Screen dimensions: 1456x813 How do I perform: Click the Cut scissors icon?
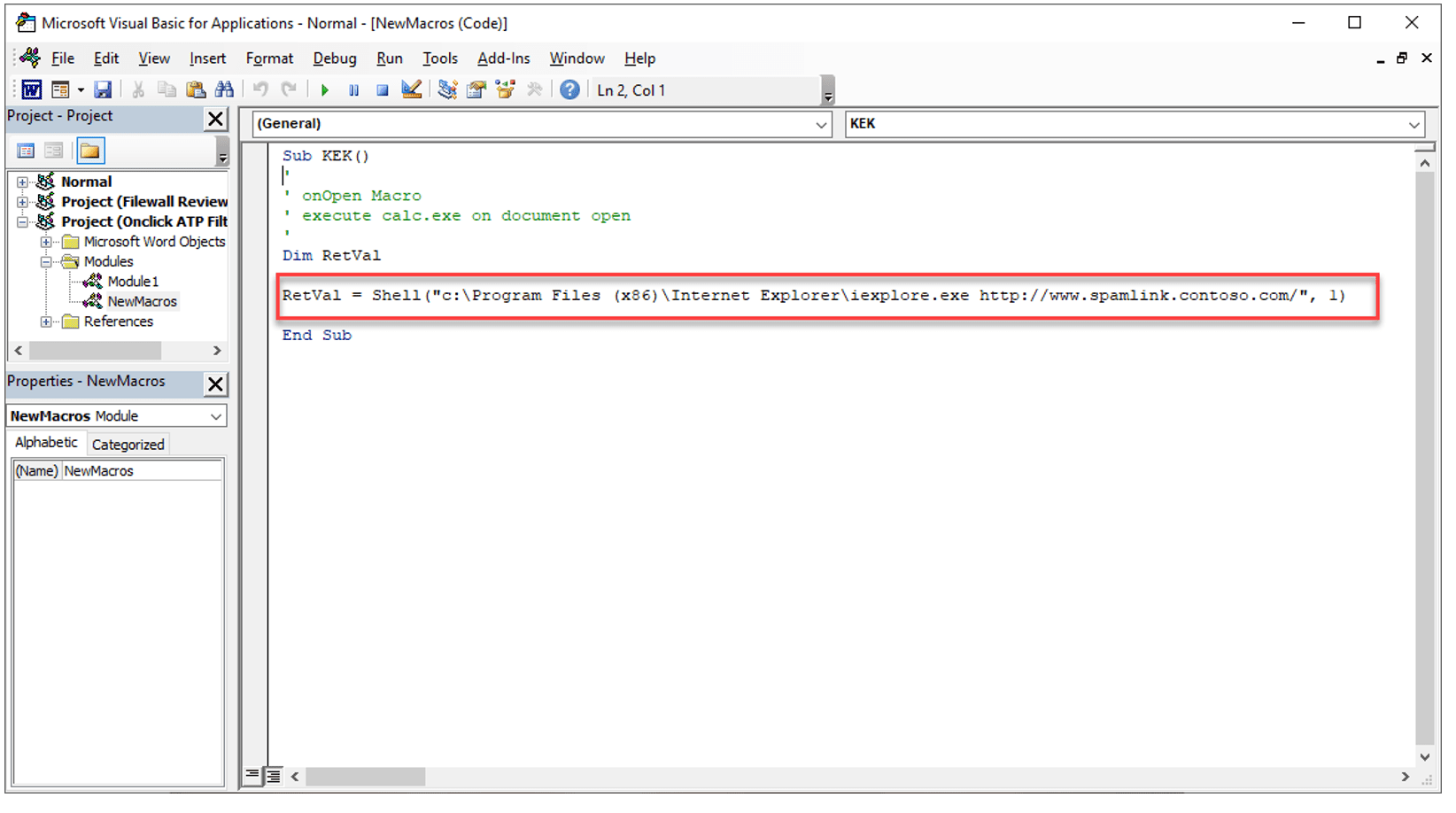(x=138, y=90)
